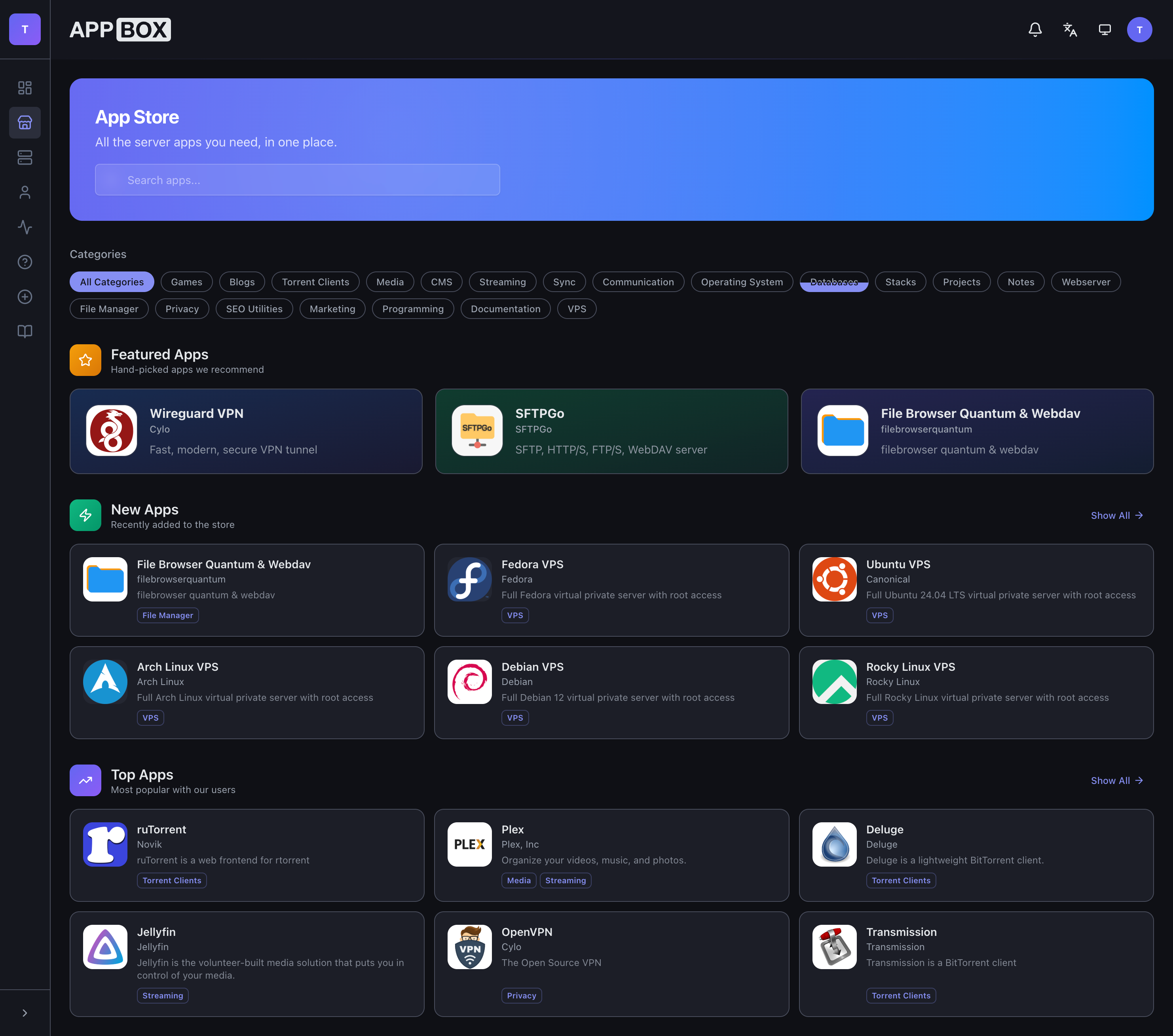Filter by File Manager category chip
Image resolution: width=1173 pixels, height=1036 pixels.
tap(109, 309)
